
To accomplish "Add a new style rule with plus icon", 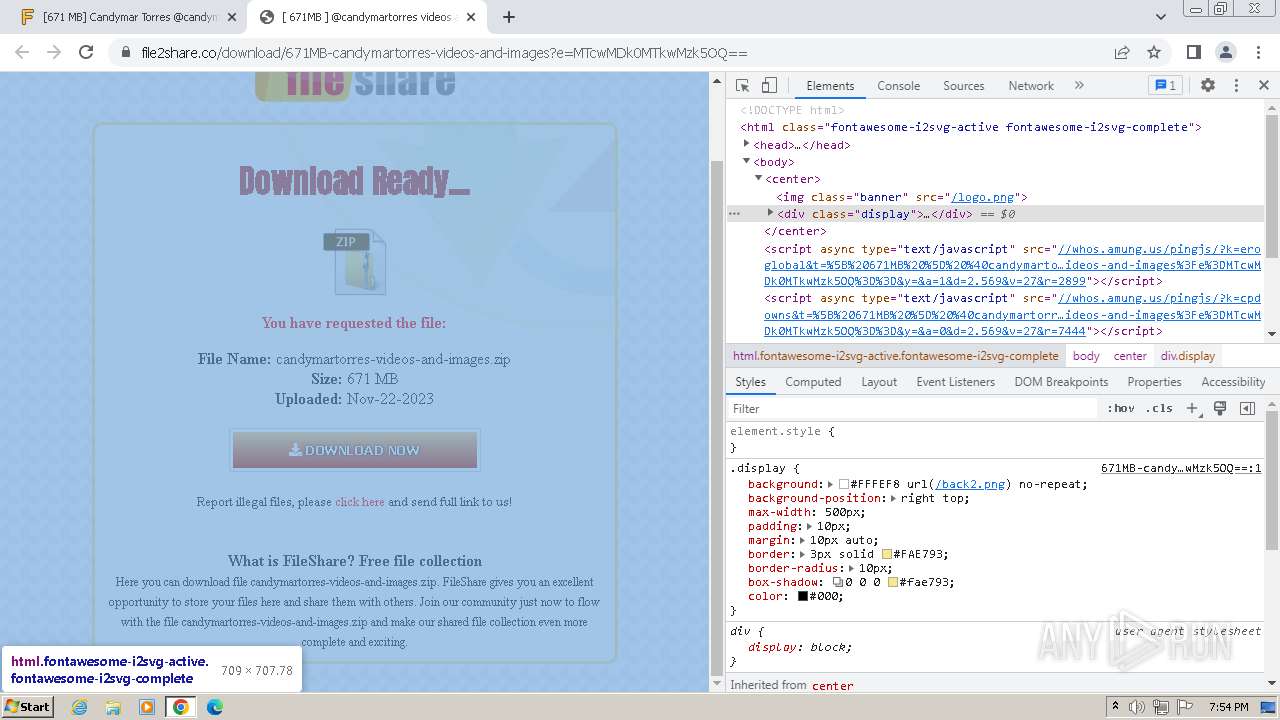I will click(x=1192, y=408).
